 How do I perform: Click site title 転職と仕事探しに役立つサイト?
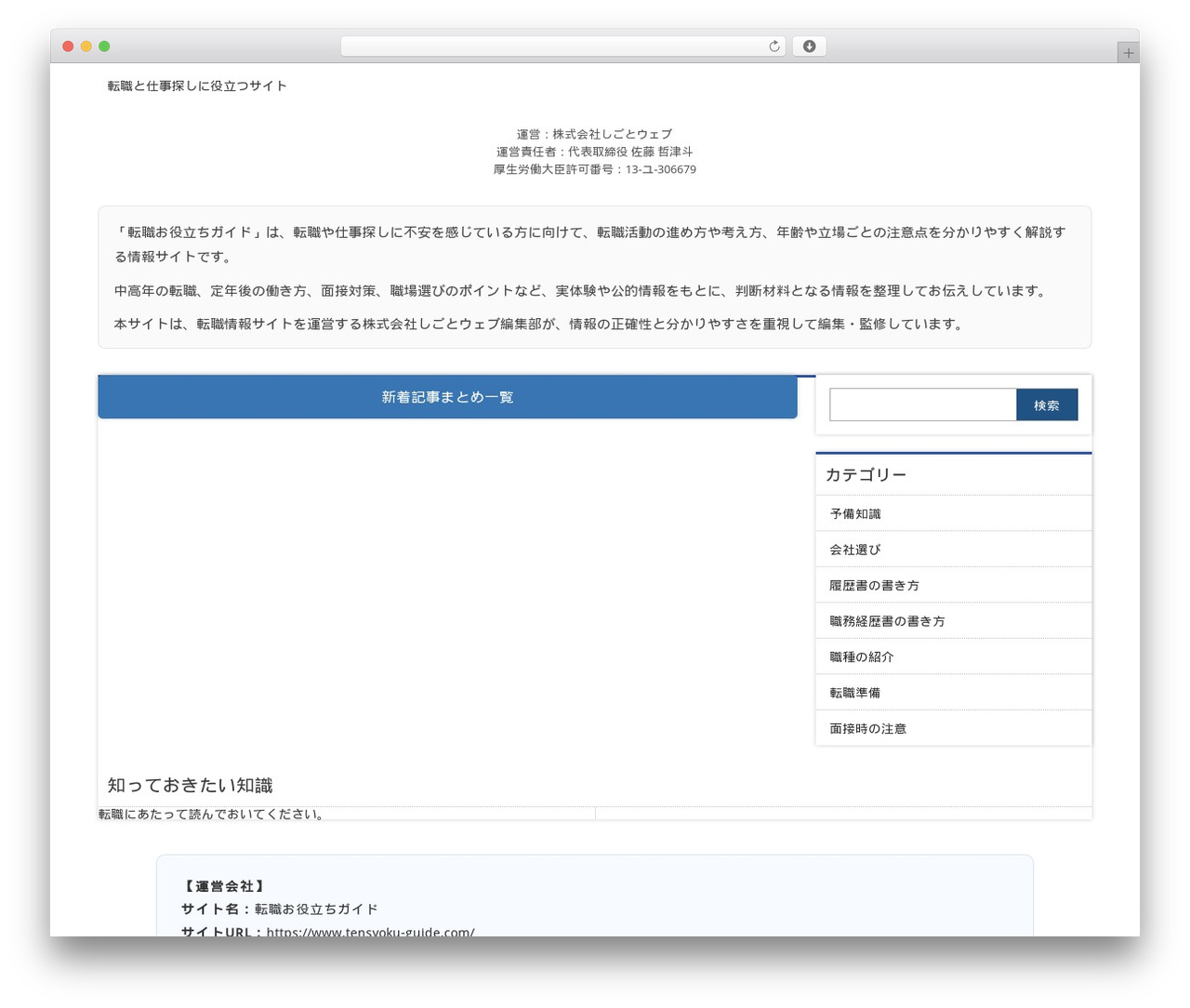coord(197,86)
